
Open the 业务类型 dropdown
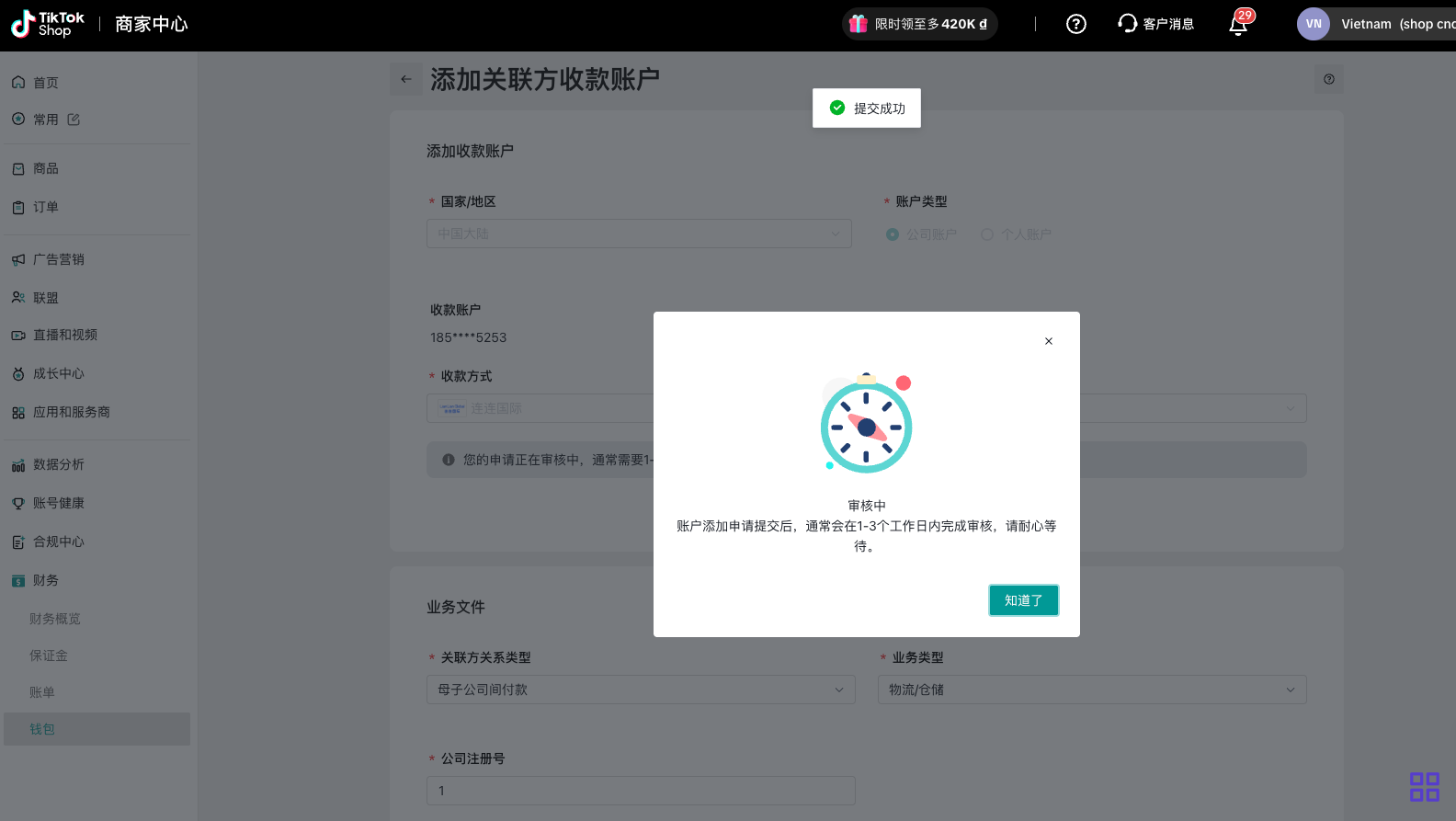[x=1092, y=690]
